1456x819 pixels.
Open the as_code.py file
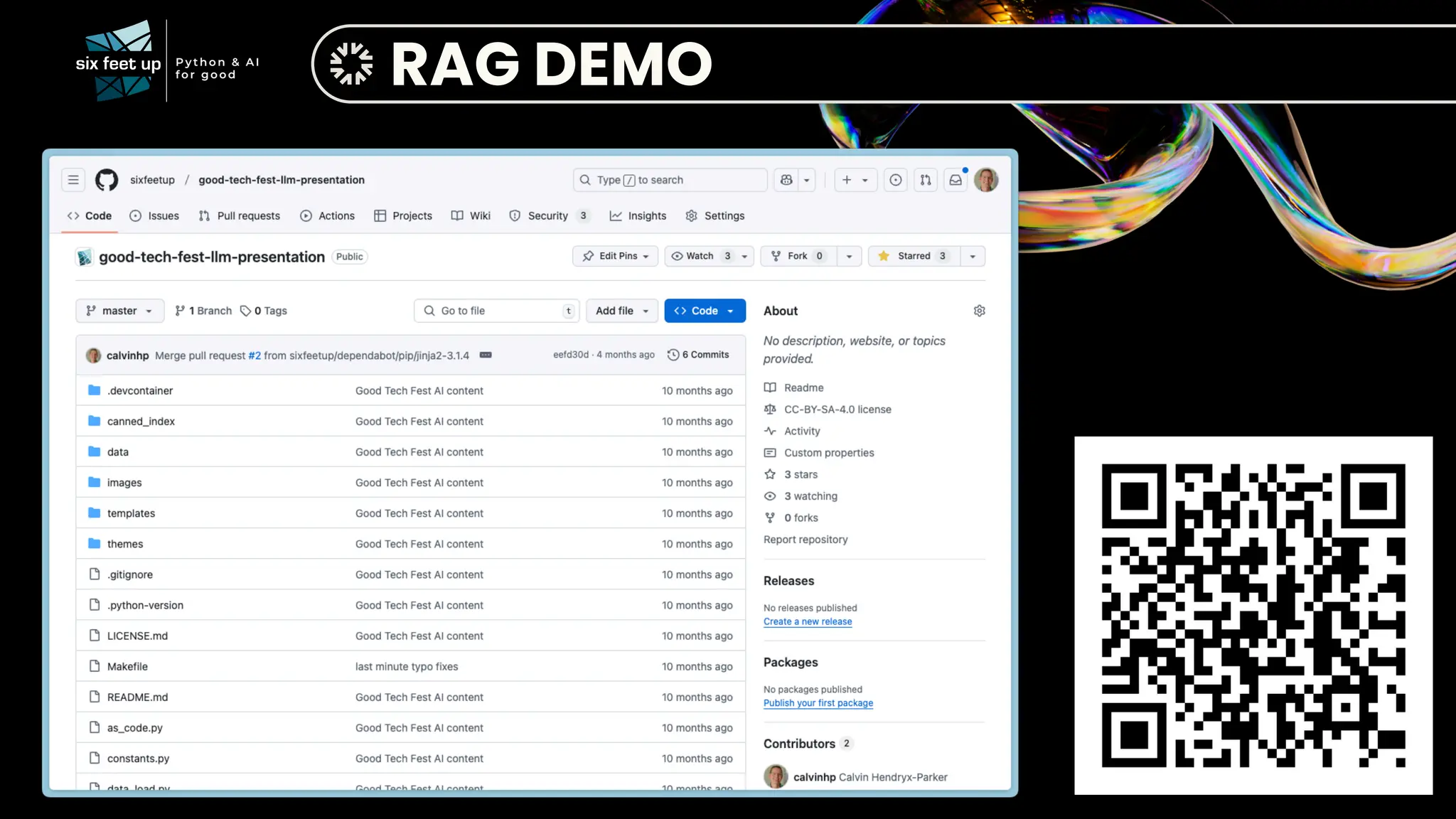[x=135, y=727]
